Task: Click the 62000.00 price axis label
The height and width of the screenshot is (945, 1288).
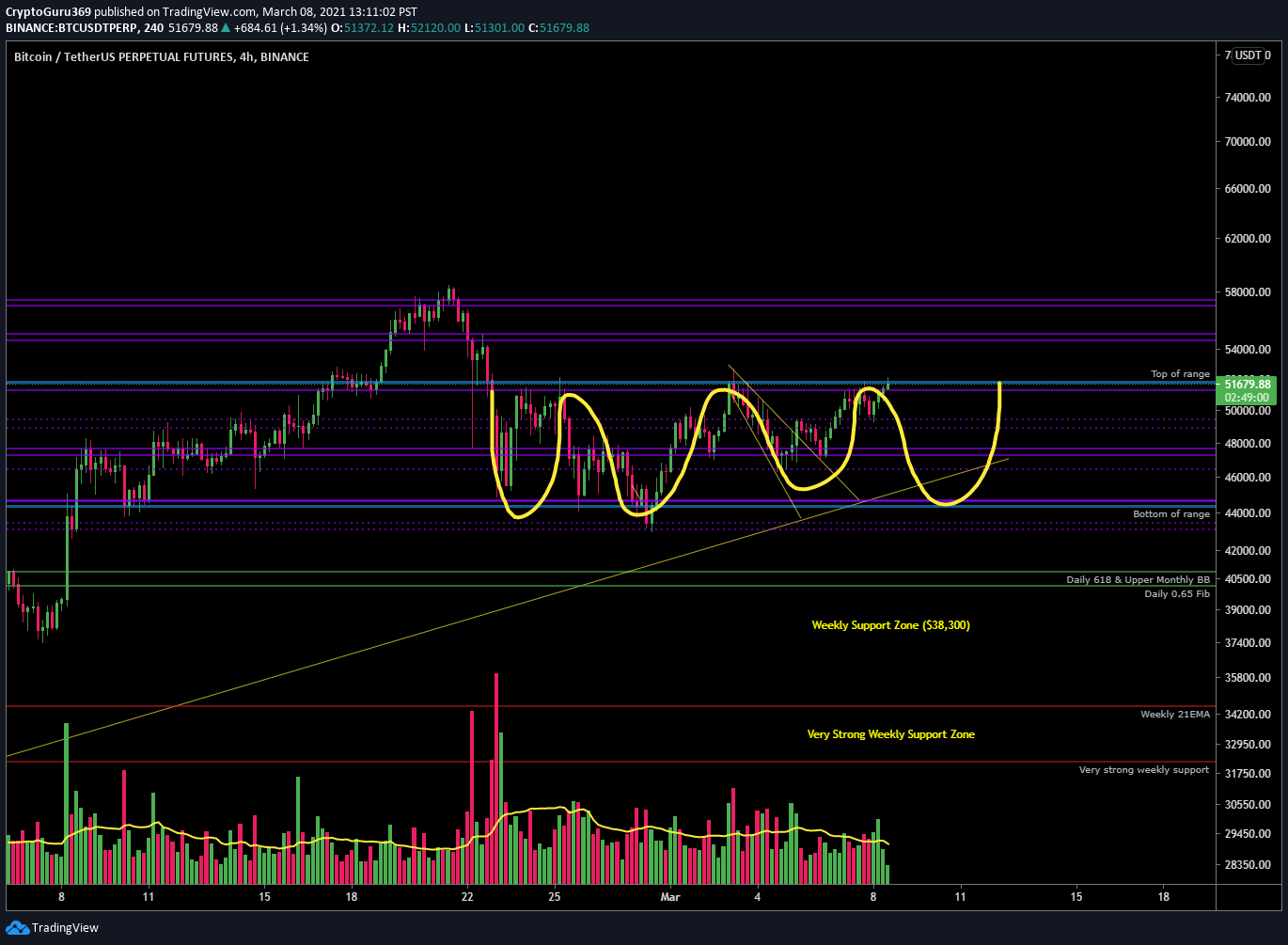Action: (1248, 239)
